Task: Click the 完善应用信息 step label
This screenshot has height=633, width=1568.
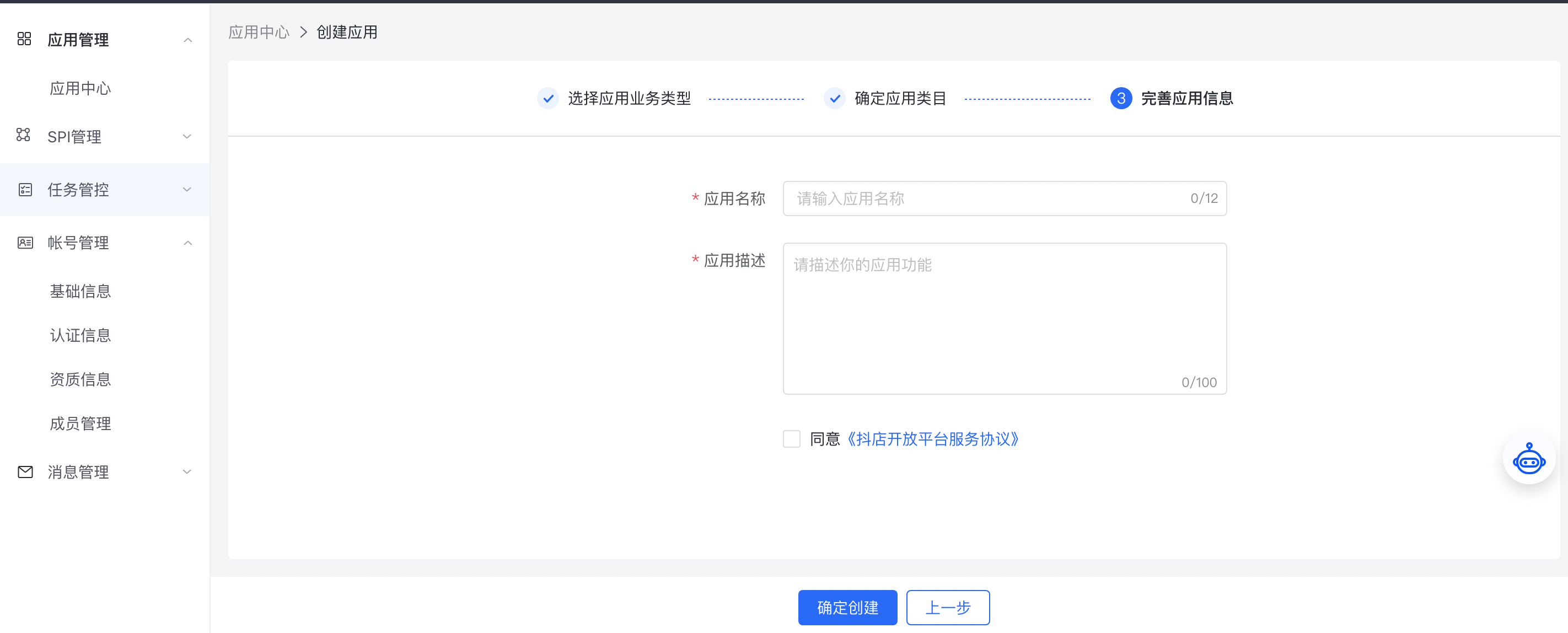Action: (x=1187, y=98)
